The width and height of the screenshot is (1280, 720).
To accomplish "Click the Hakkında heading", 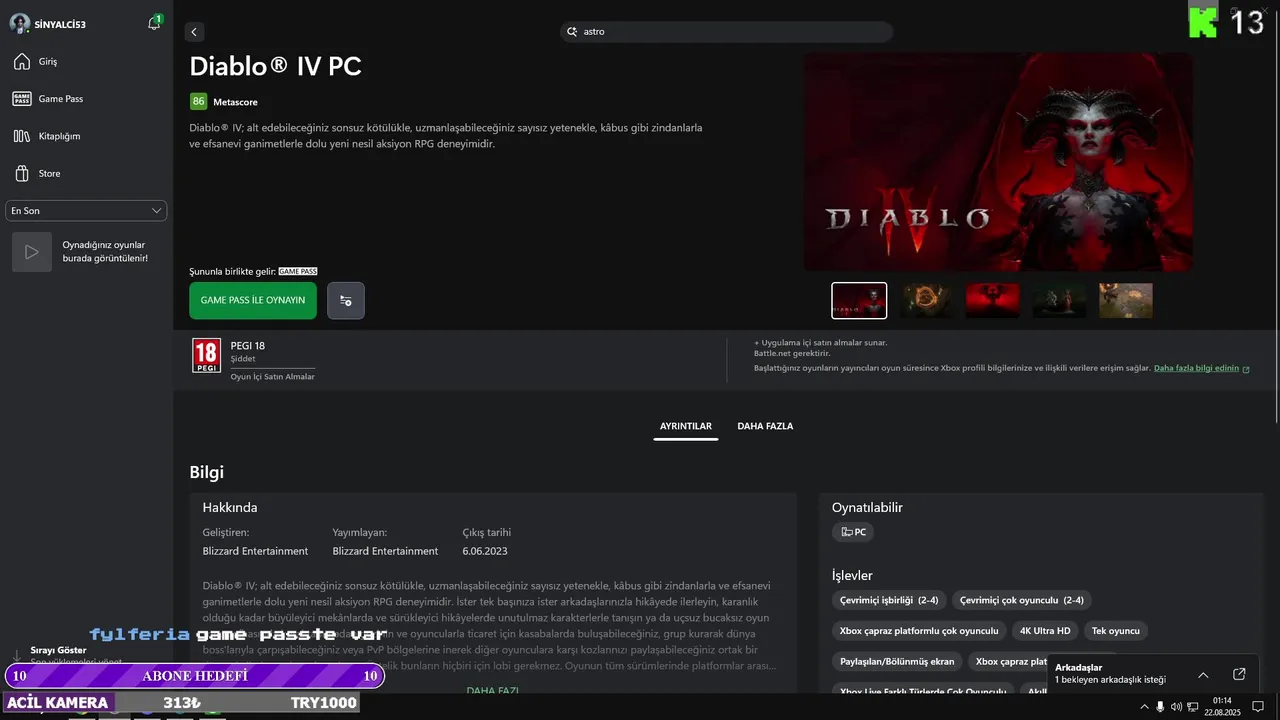I will (x=230, y=508).
